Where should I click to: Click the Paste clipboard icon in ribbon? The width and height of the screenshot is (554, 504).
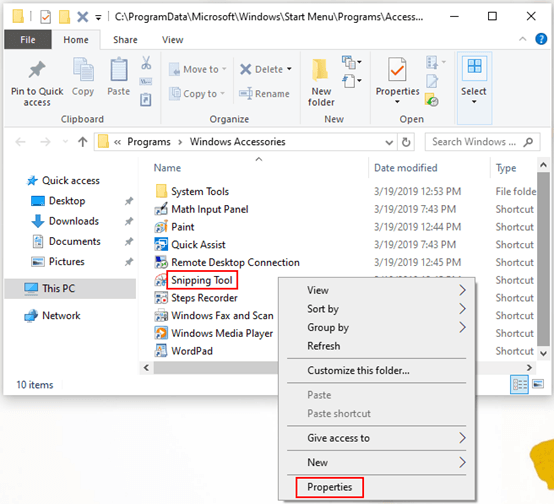click(119, 69)
